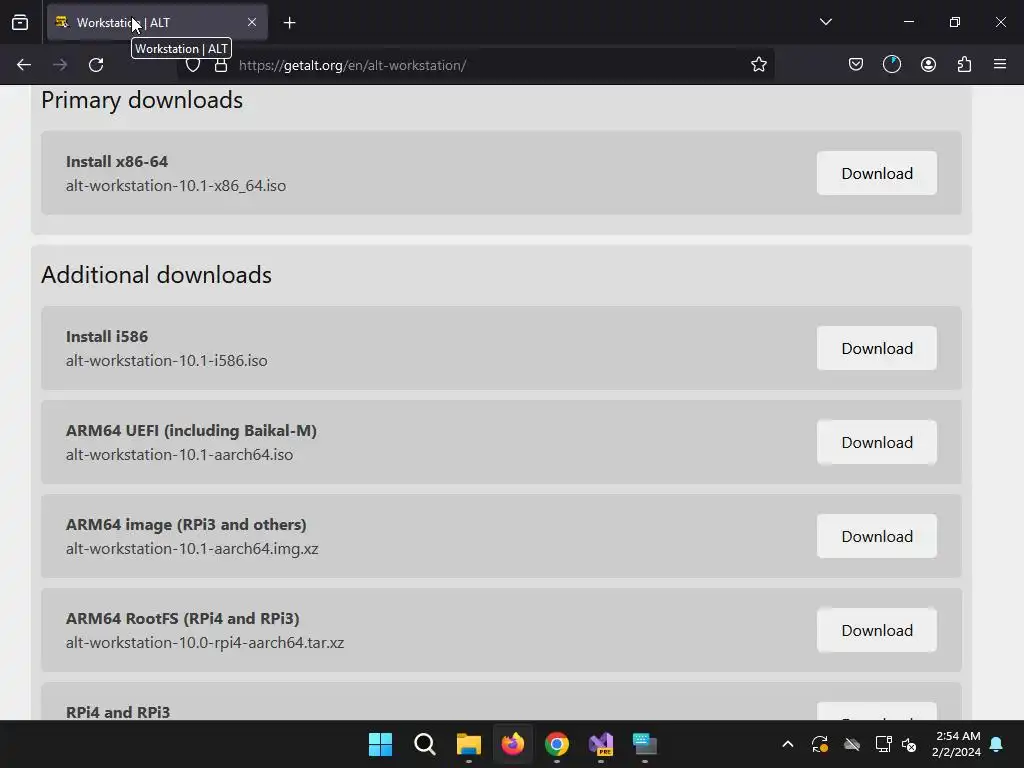Select filename alt-workstation-10.1-x86_64.iso
Image resolution: width=1024 pixels, height=768 pixels.
pos(176,185)
